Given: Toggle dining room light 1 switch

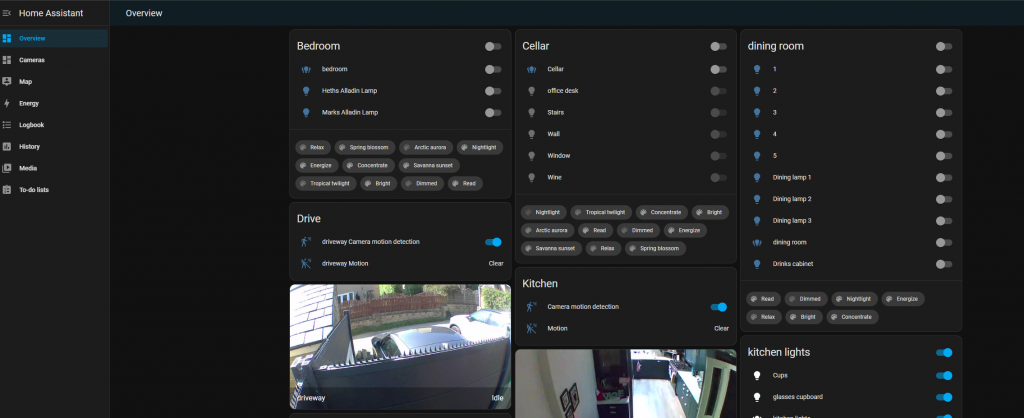Looking at the screenshot, I should pyautogui.click(x=944, y=69).
